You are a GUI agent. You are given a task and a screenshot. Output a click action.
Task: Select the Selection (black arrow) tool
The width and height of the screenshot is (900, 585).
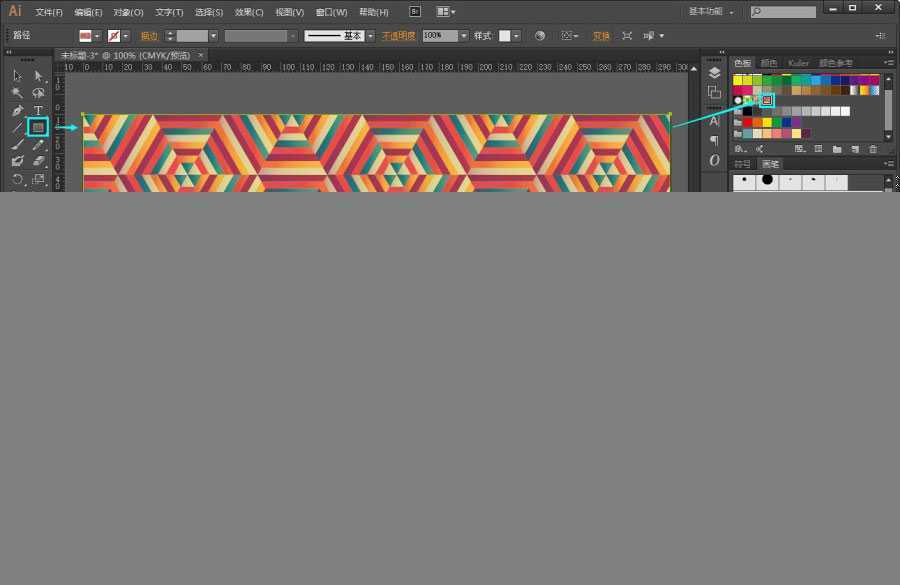[17, 76]
